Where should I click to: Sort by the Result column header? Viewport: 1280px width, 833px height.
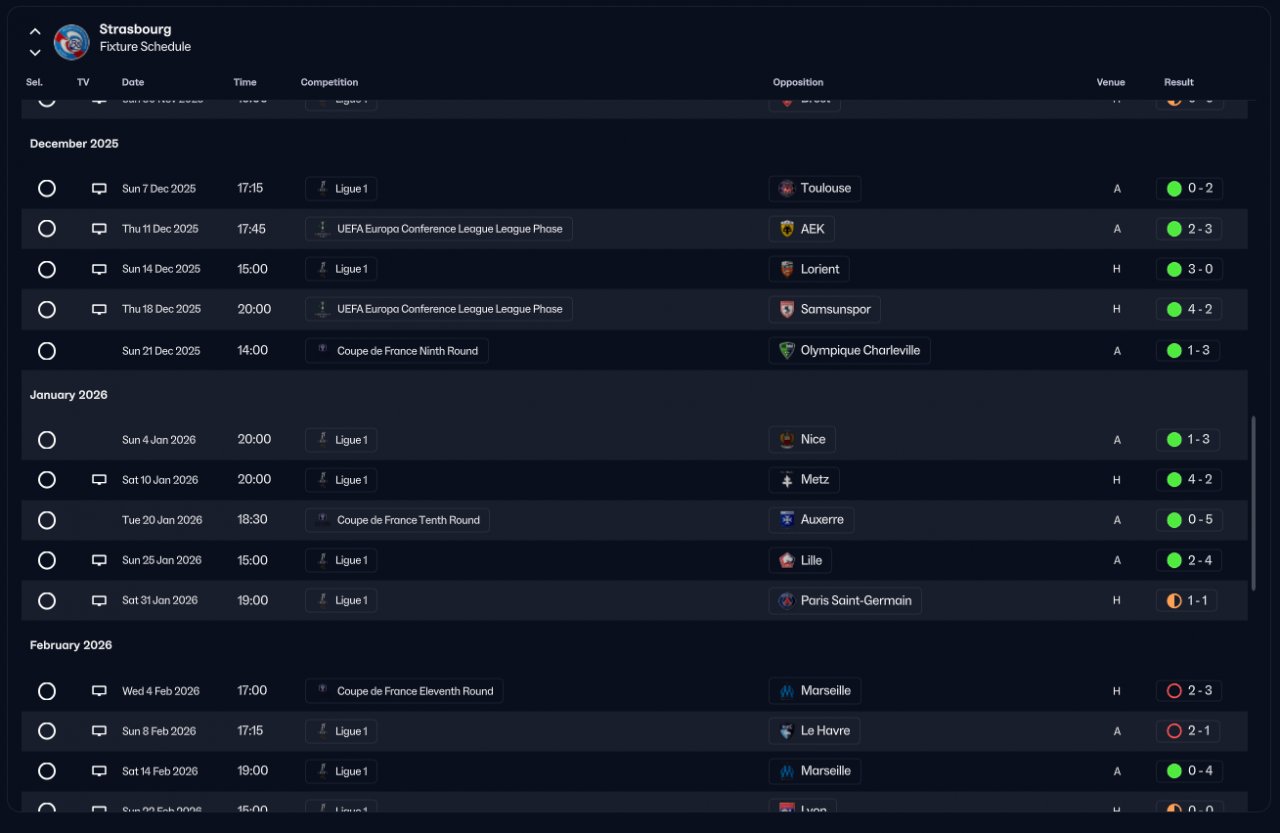click(1179, 83)
